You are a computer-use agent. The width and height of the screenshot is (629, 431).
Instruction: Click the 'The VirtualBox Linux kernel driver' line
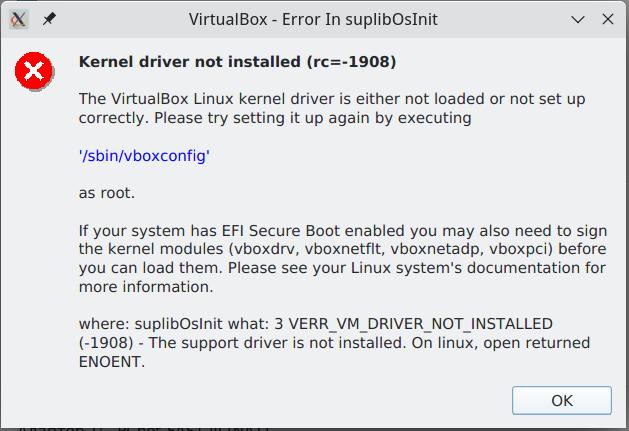pos(332,99)
